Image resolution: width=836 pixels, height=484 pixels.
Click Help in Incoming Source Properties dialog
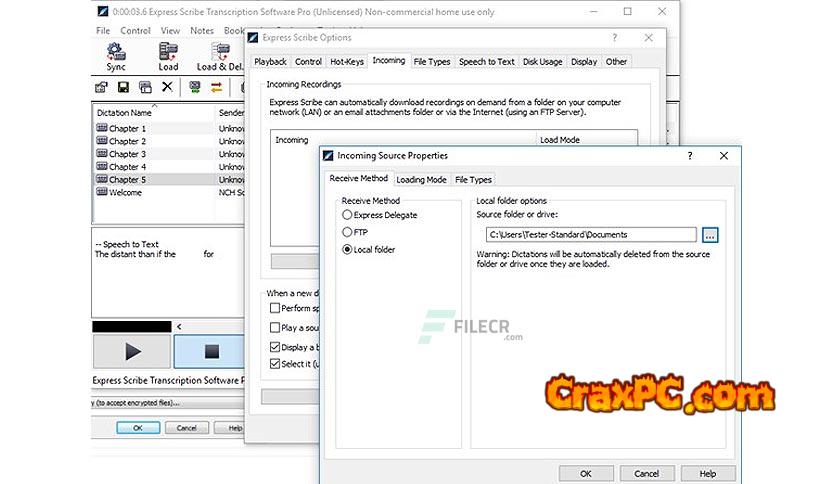tap(708, 473)
